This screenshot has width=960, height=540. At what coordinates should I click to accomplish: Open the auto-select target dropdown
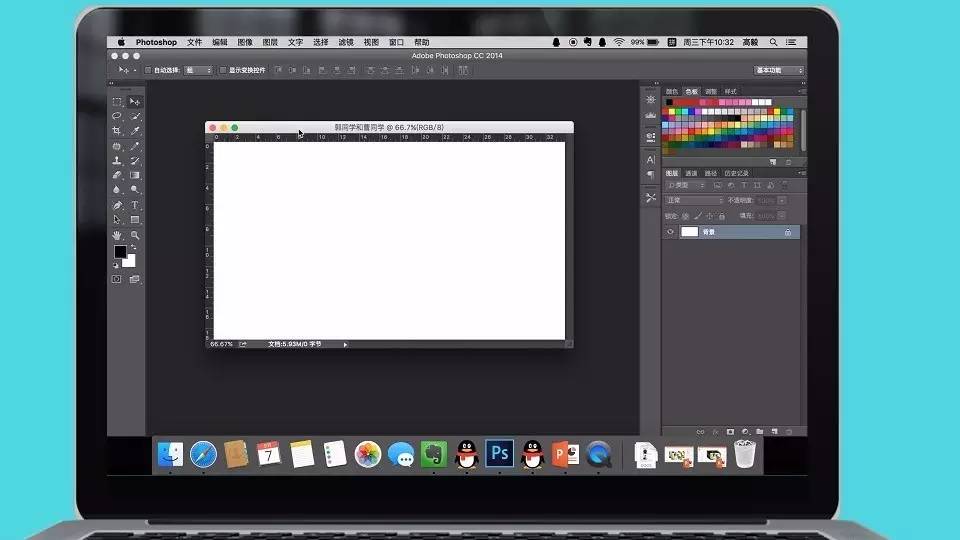pos(198,70)
